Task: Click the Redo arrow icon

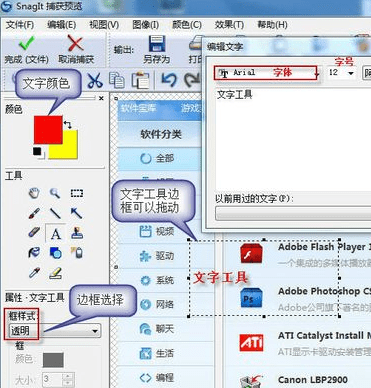Action: click(x=192, y=80)
